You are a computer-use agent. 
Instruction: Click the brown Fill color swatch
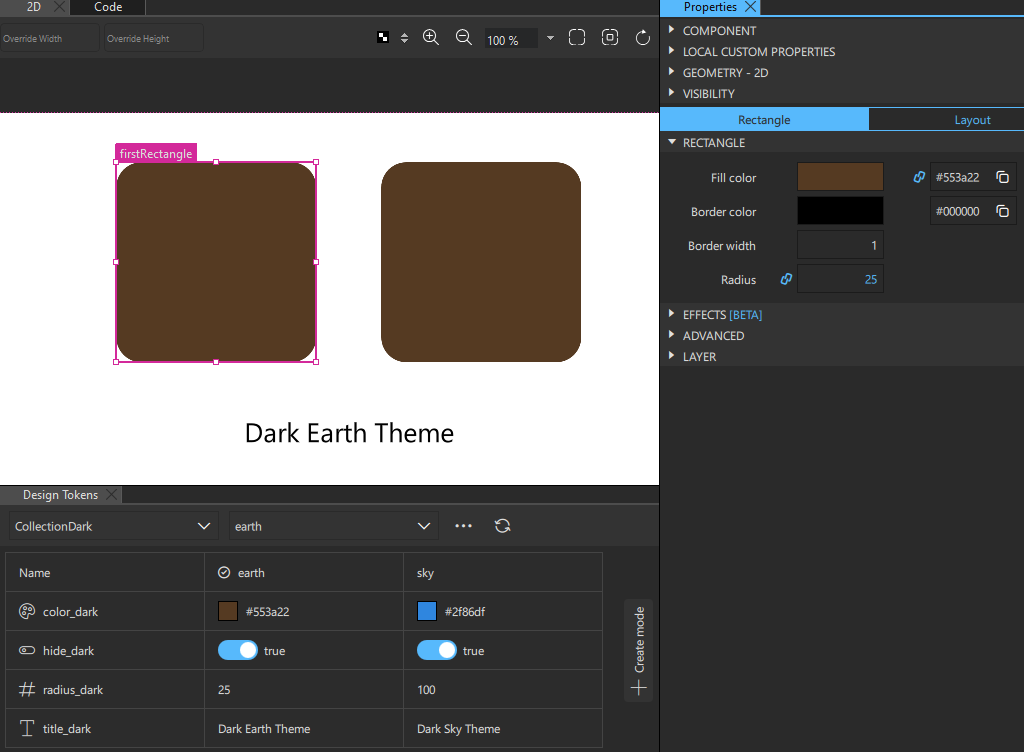tap(840, 176)
